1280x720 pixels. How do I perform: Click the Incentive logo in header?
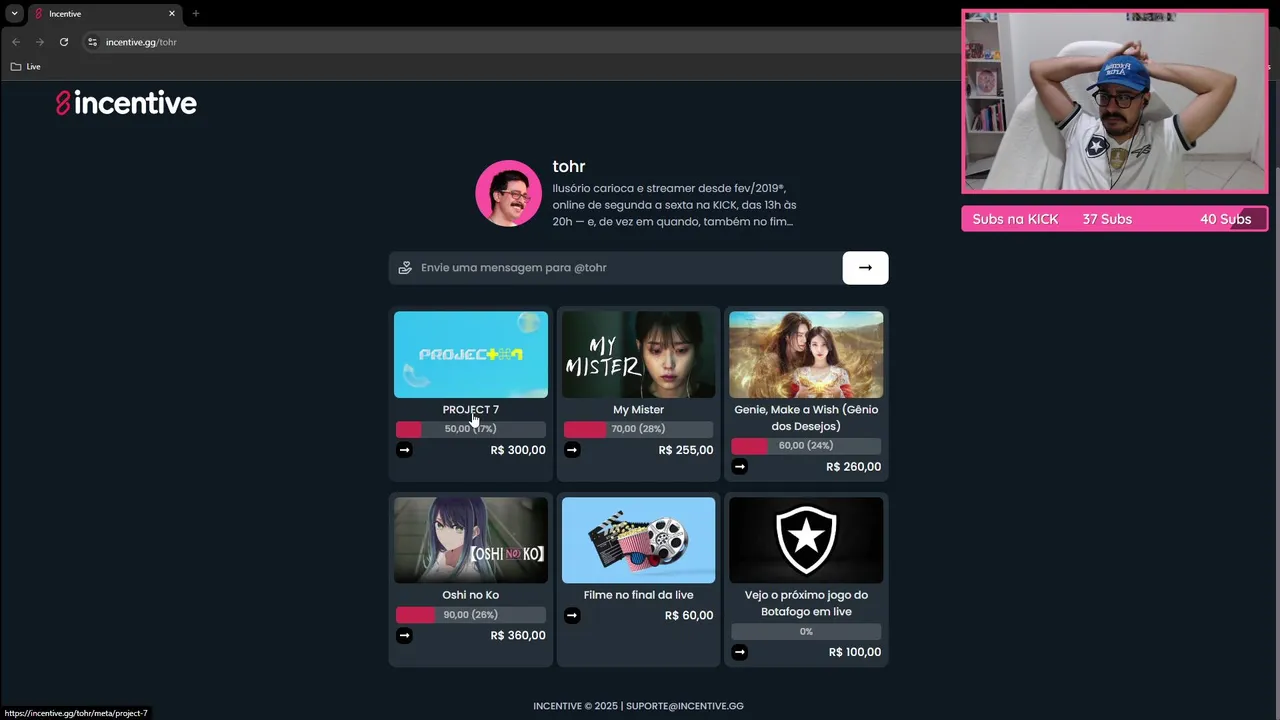(126, 103)
